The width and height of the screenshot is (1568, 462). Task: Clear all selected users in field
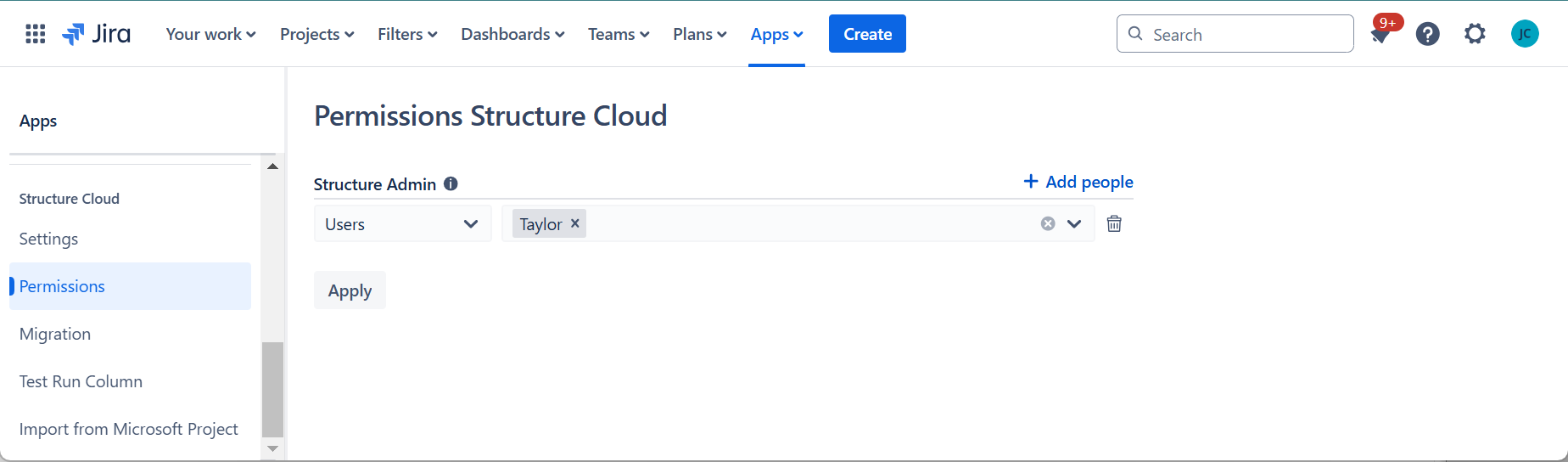coord(1048,223)
